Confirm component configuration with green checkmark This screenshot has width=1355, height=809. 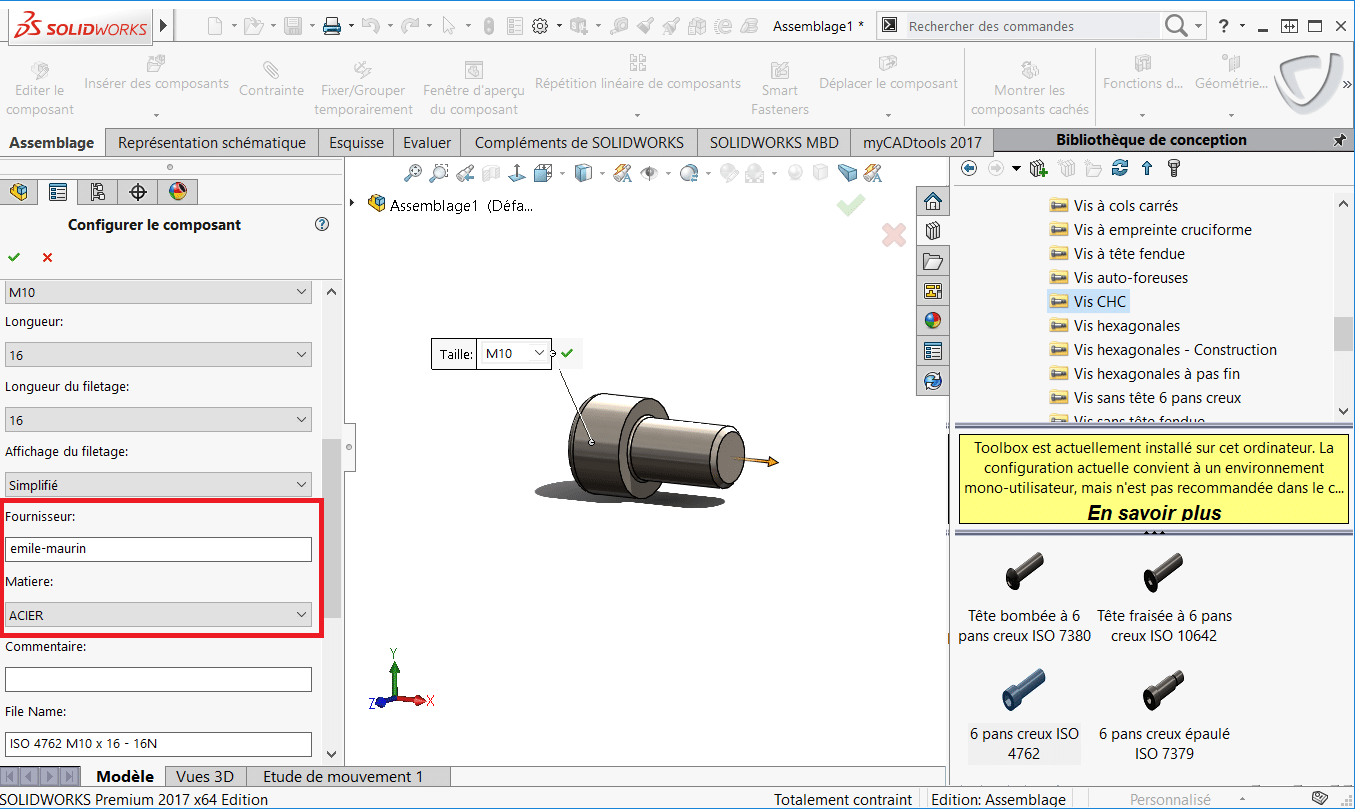14,258
